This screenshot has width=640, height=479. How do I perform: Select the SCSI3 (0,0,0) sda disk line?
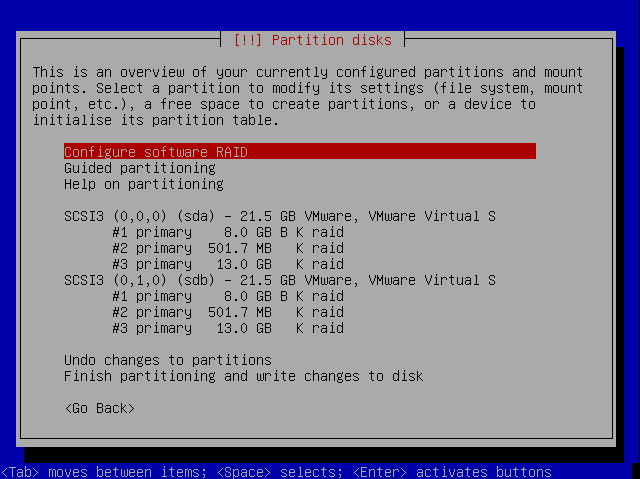coord(280,216)
